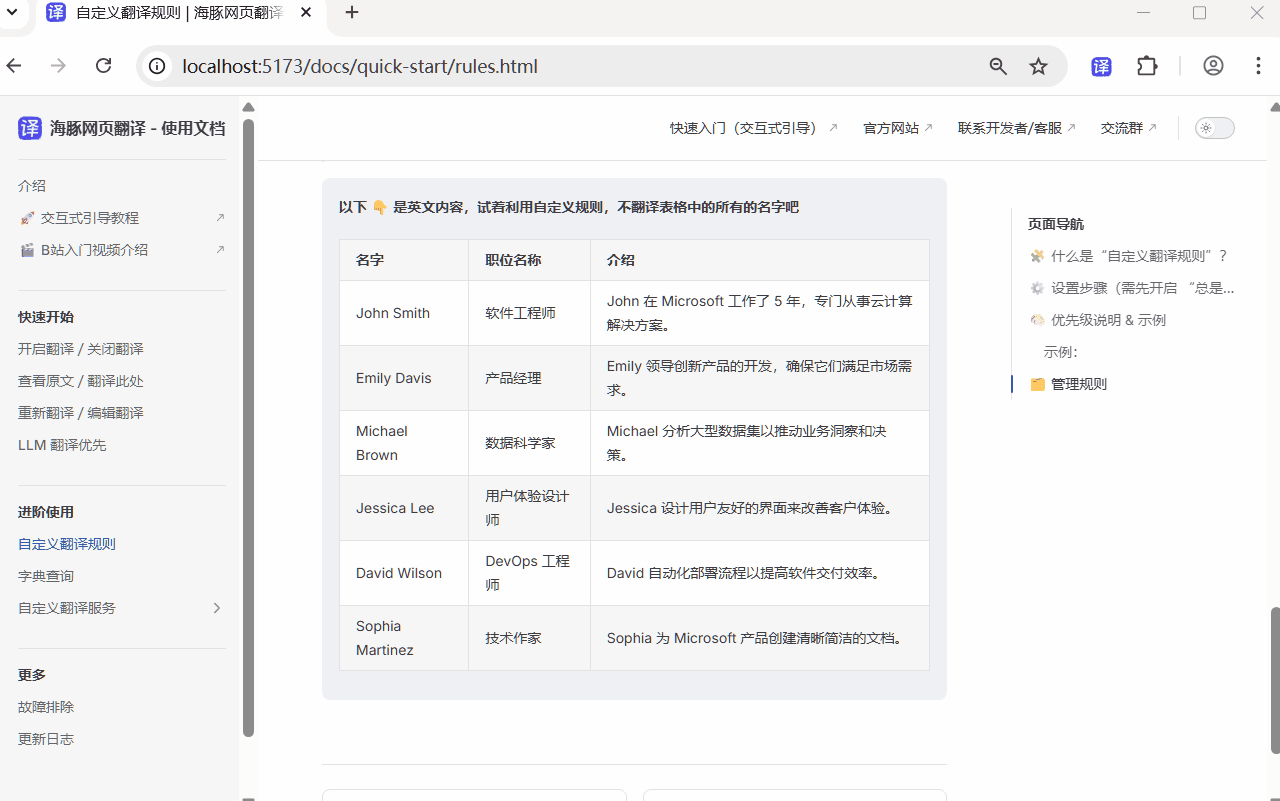Open the caret dropdown at top-left corner
The image size is (1280, 801).
[x=10, y=13]
